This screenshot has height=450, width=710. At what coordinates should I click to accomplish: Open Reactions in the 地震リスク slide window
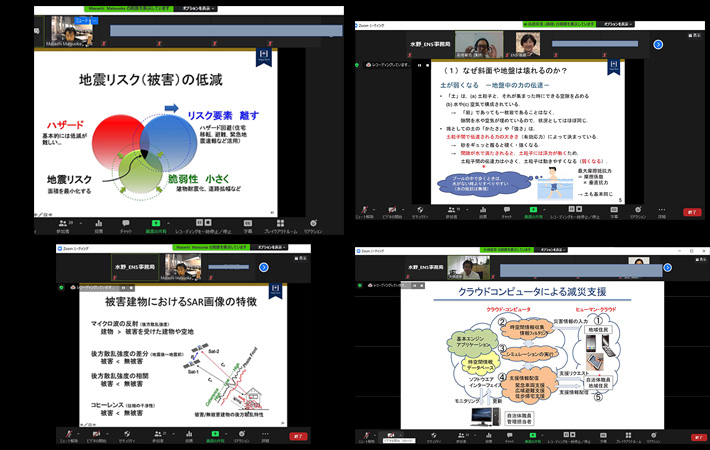(313, 226)
